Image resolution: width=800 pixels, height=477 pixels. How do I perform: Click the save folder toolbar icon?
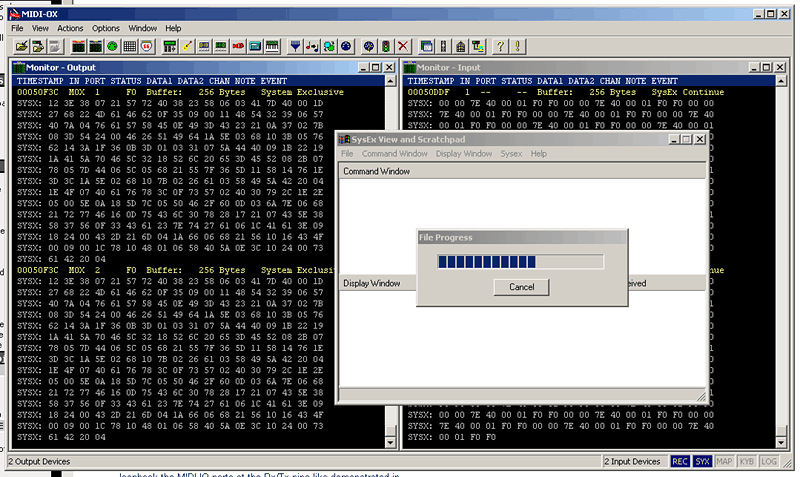click(38, 46)
